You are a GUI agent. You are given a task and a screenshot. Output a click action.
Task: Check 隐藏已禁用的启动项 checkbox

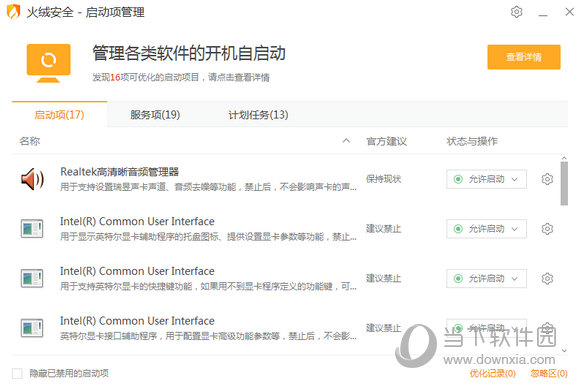tap(17, 373)
